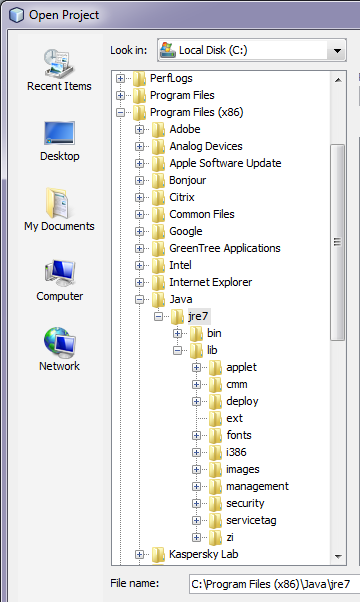
Task: Select 'servicetag' folder name
Action: point(251,521)
